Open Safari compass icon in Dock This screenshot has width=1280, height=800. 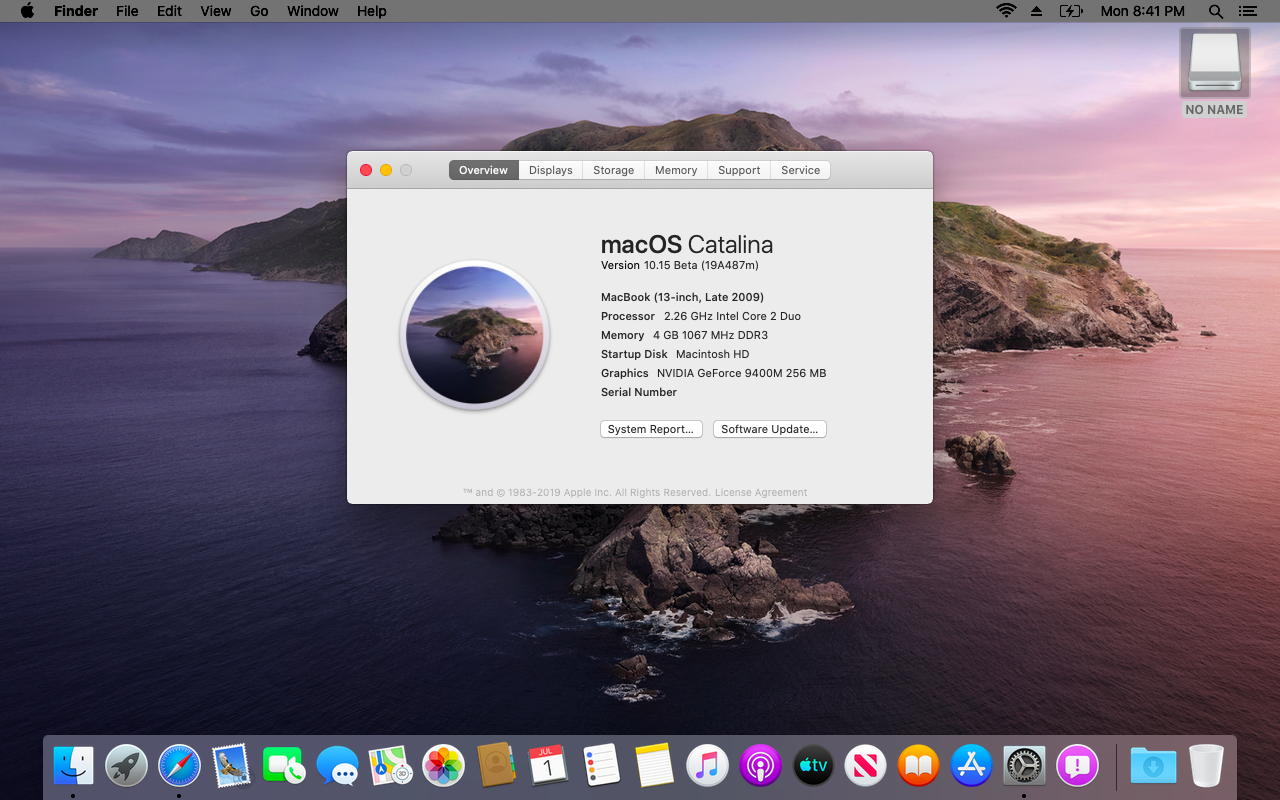click(179, 766)
